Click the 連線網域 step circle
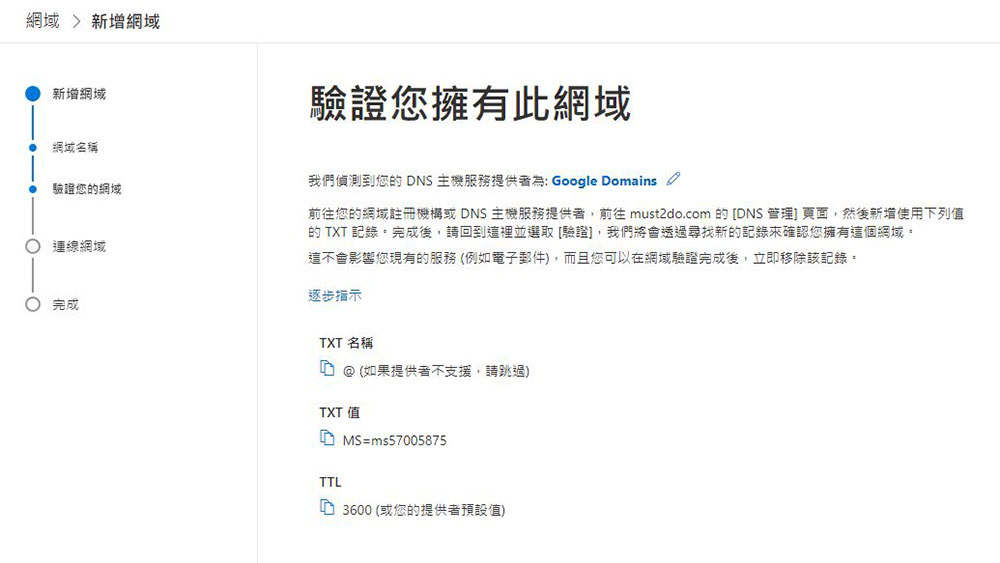Image resolution: width=1000 pixels, height=563 pixels. (33, 246)
